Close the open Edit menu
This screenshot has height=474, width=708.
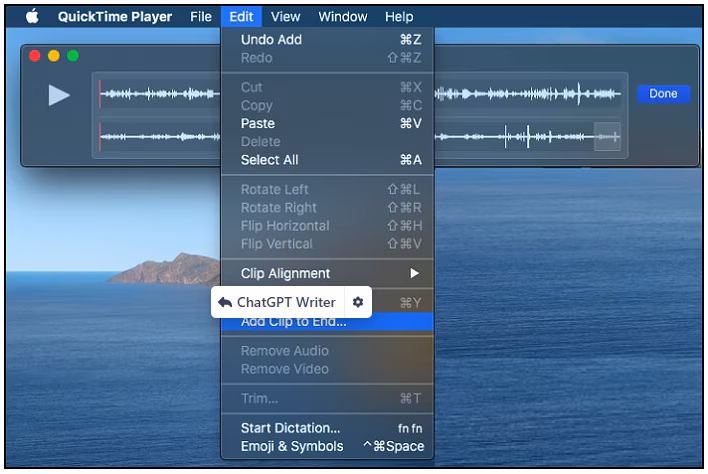[x=241, y=17]
